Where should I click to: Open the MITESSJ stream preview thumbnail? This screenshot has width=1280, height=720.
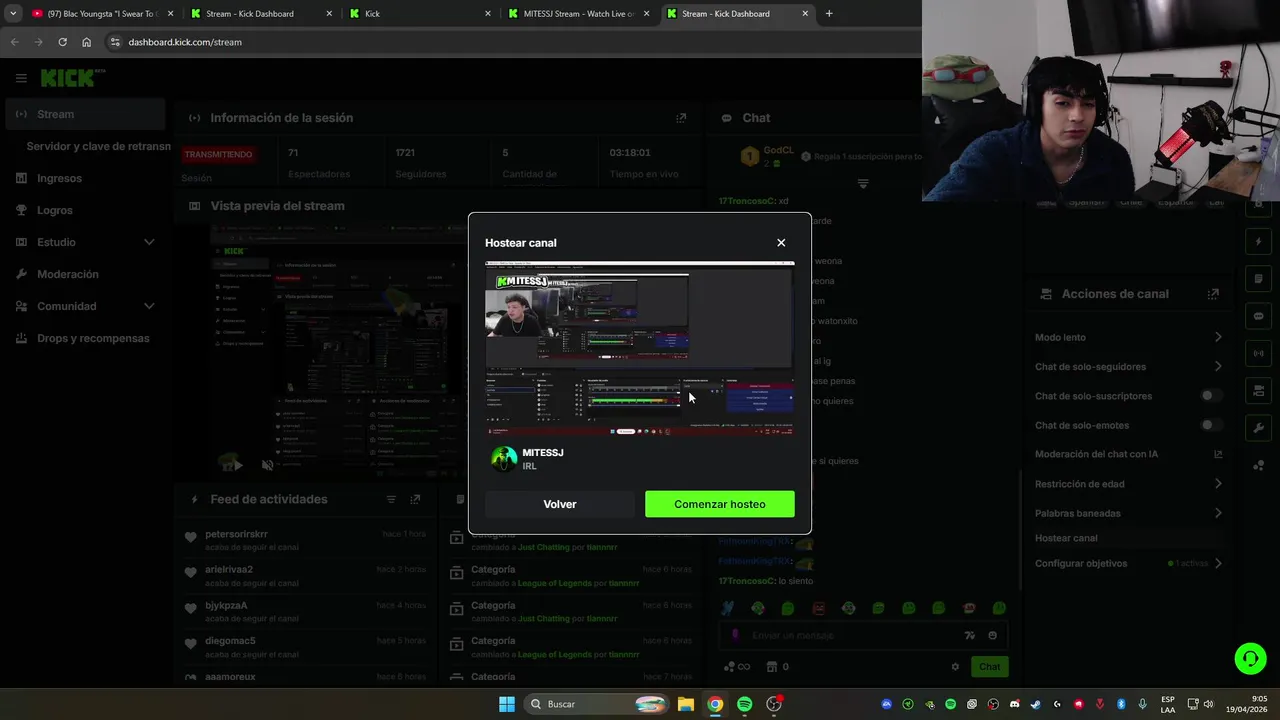[640, 348]
